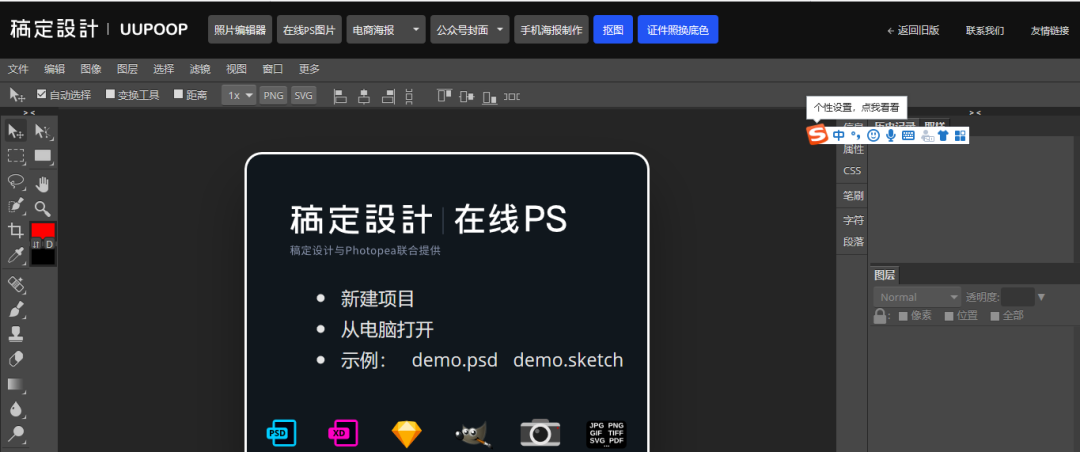Click the JPG PNG GIF formats icon
Image resolution: width=1080 pixels, height=452 pixels.
pos(606,434)
